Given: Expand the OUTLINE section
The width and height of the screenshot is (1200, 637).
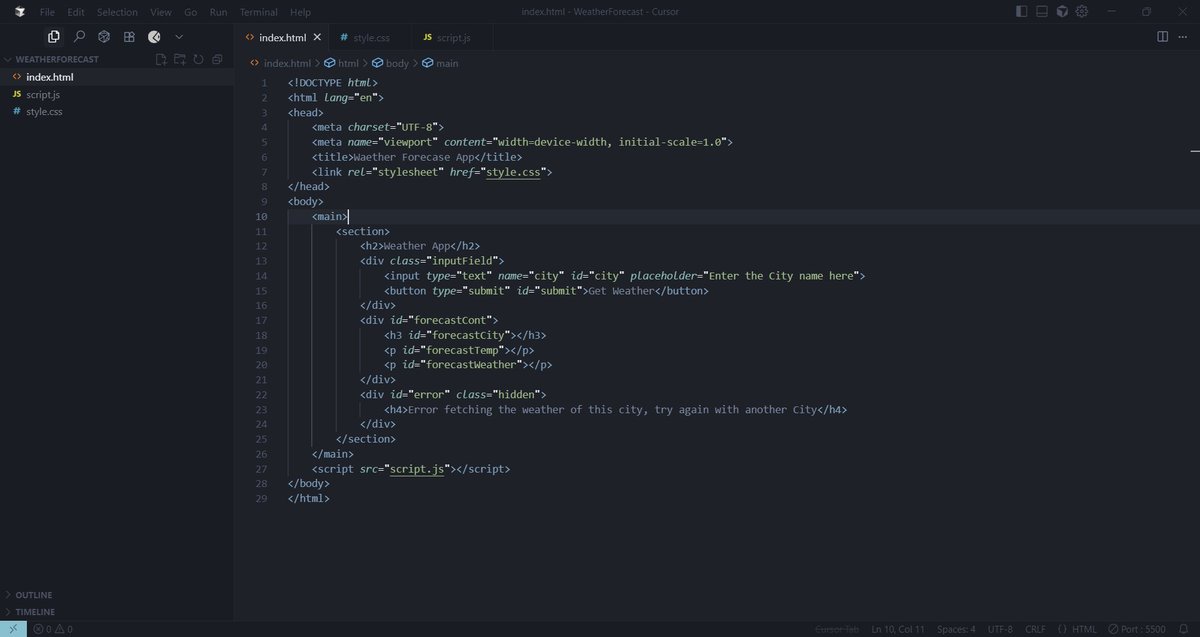Looking at the screenshot, I should click(x=34, y=595).
